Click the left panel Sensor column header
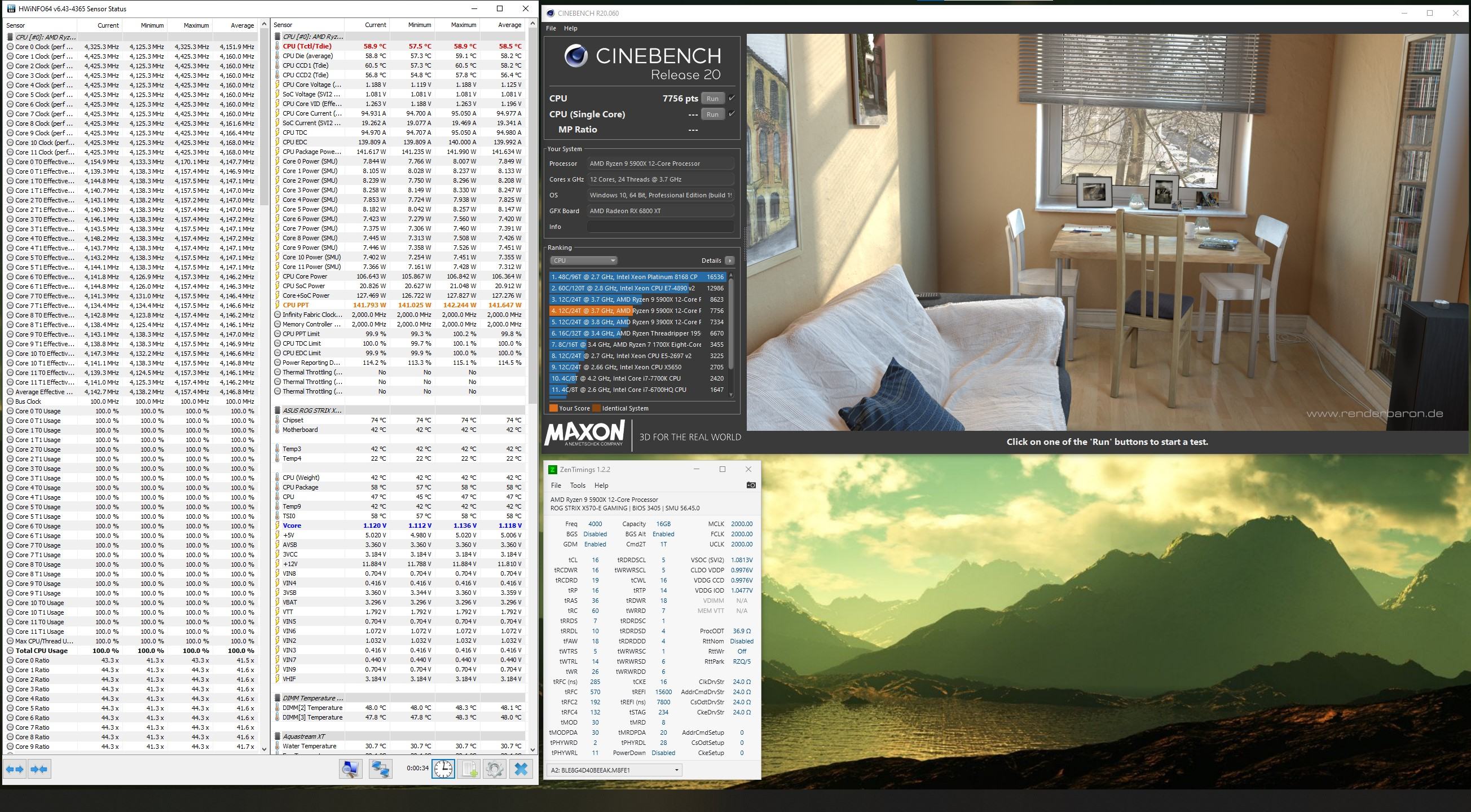 40,25
